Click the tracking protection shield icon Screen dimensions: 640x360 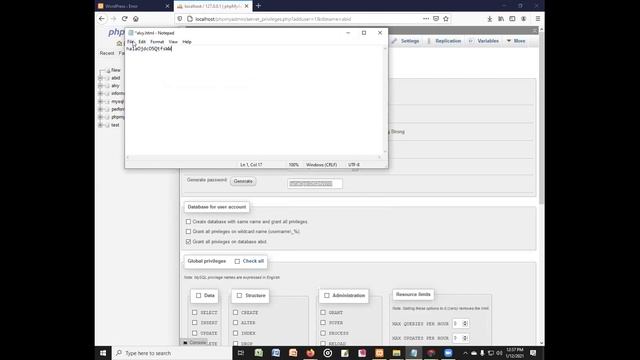tap(180, 19)
